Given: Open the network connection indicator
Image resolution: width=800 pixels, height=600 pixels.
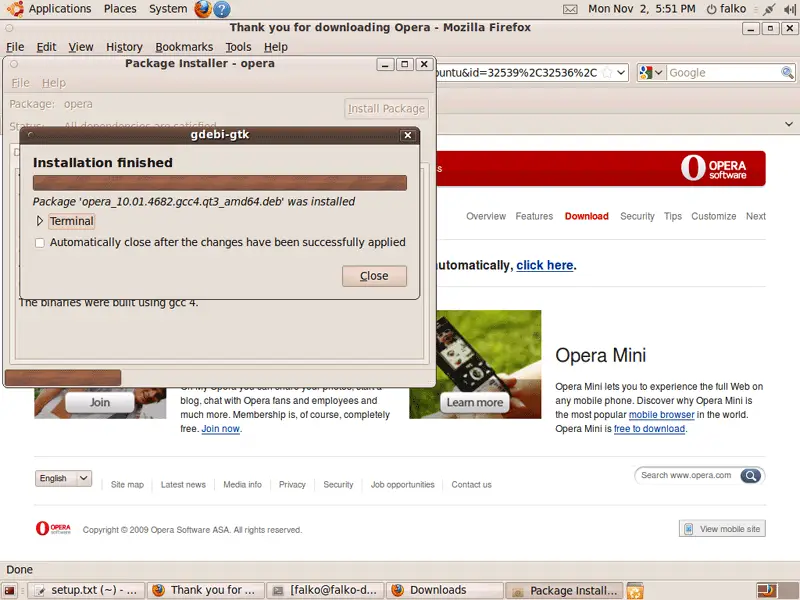Looking at the screenshot, I should tap(769, 9).
